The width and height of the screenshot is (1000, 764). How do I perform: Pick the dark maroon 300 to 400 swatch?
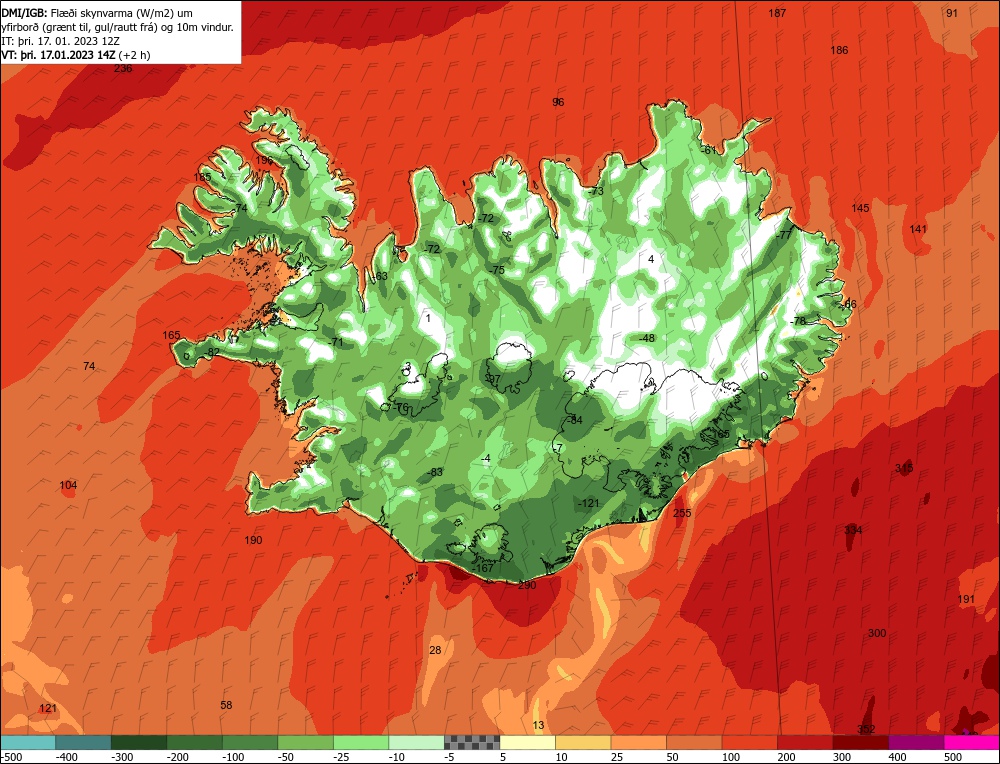pyautogui.click(x=860, y=742)
